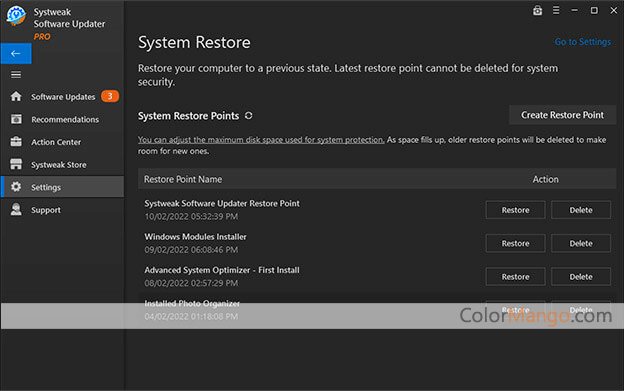The height and width of the screenshot is (391, 624).
Task: Click the orange 3 updates badge
Action: (x=110, y=96)
